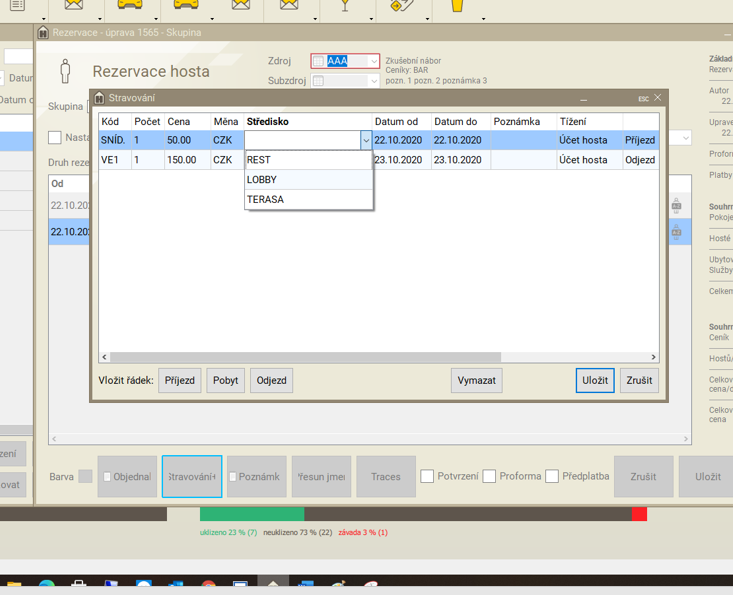Screen dimensions: 733x595
Task: Click the house icon in Stravování title bar
Action: click(x=100, y=98)
